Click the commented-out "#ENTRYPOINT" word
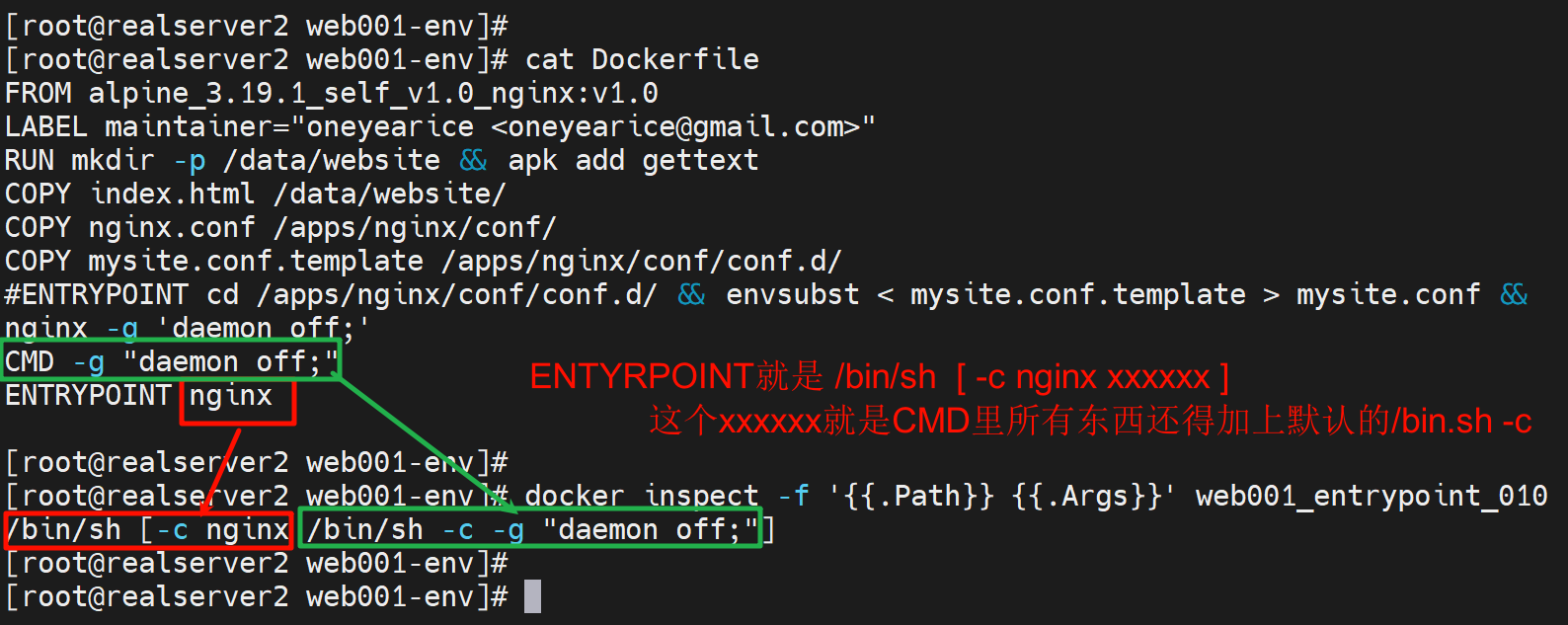The image size is (1568, 625). [x=96, y=294]
